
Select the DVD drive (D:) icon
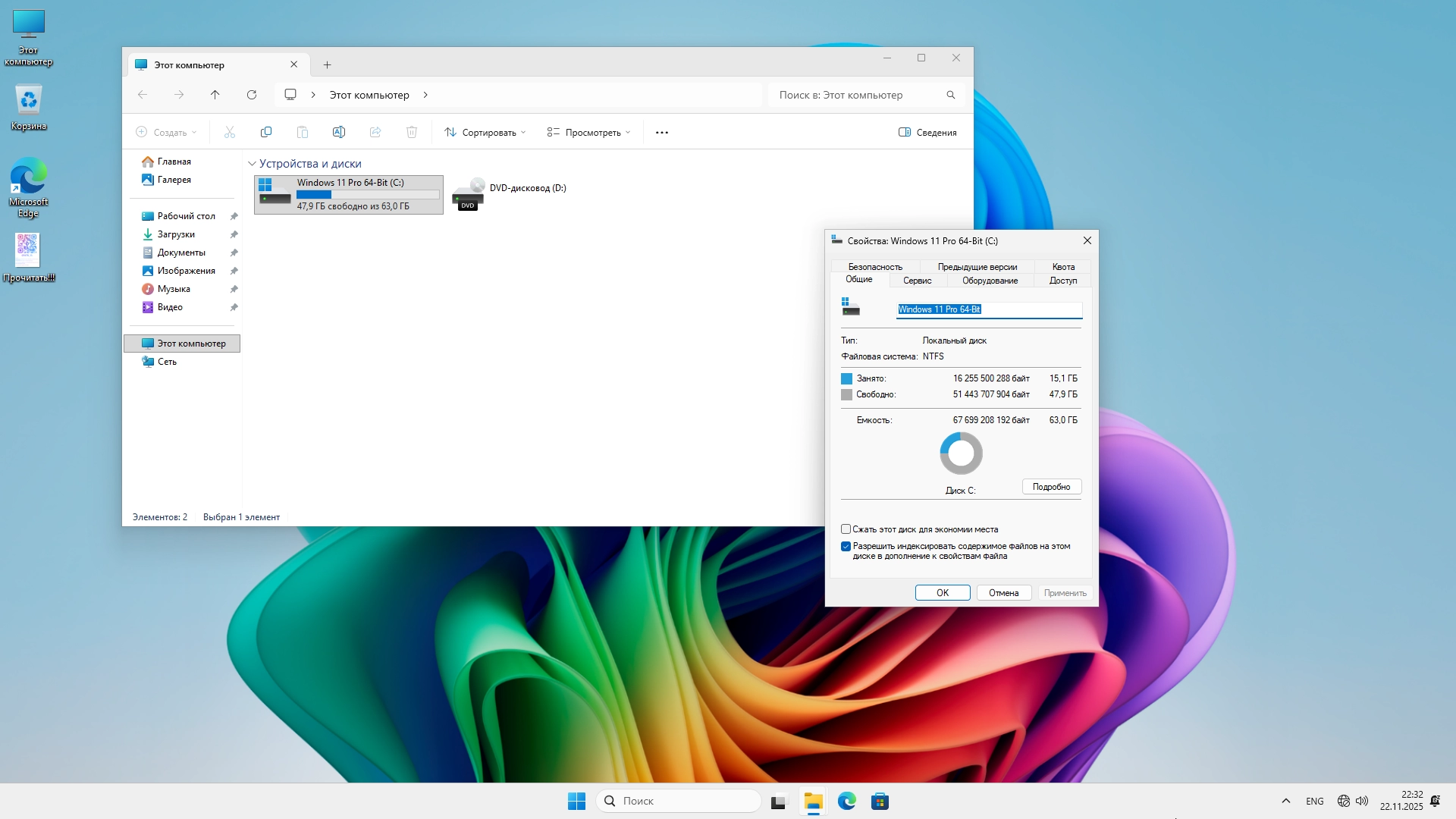tap(468, 194)
